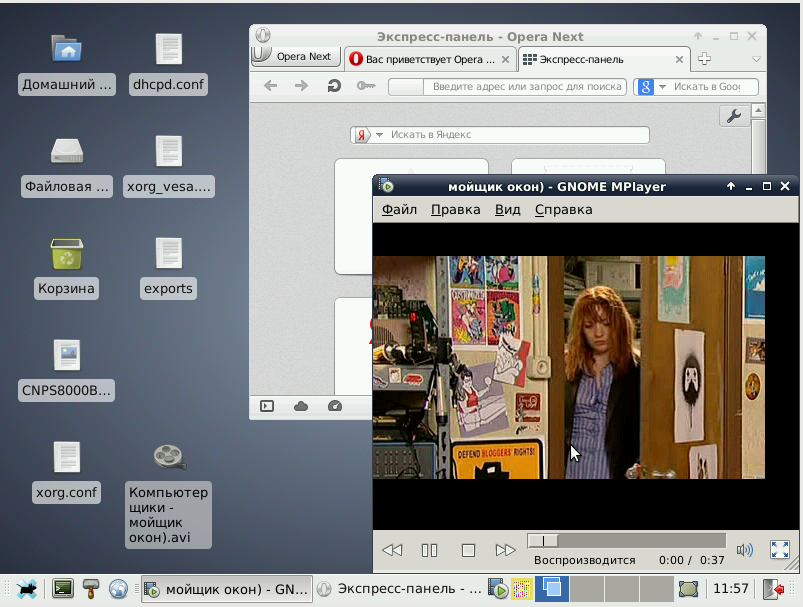The image size is (803, 607).
Task: Open the paint roller appearance settings launcher
Action: 91,589
